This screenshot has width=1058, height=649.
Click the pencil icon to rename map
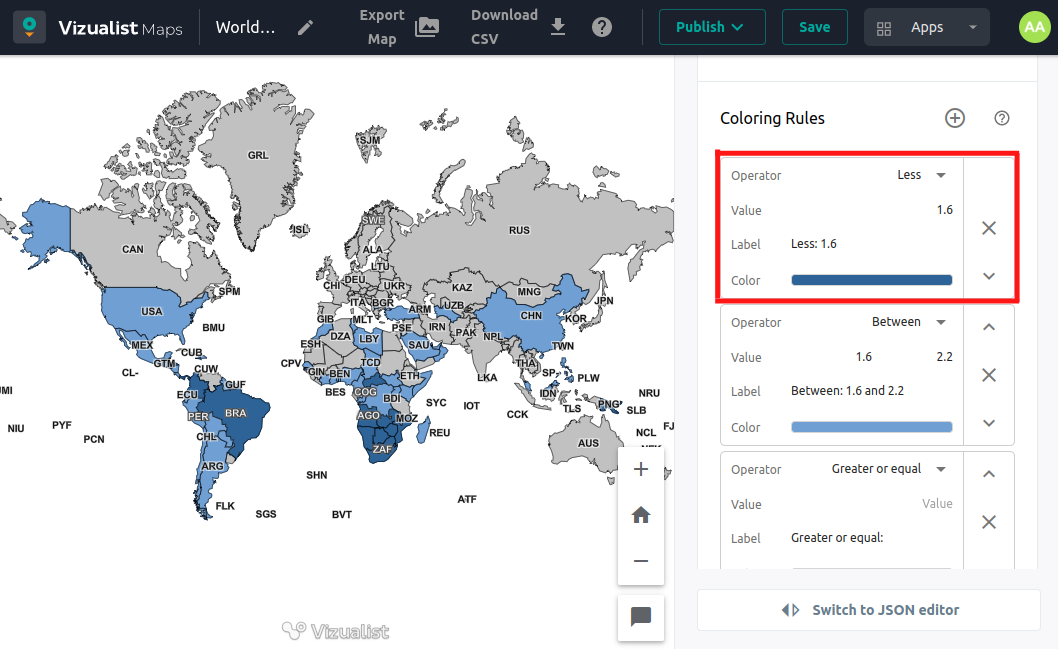pyautogui.click(x=305, y=27)
